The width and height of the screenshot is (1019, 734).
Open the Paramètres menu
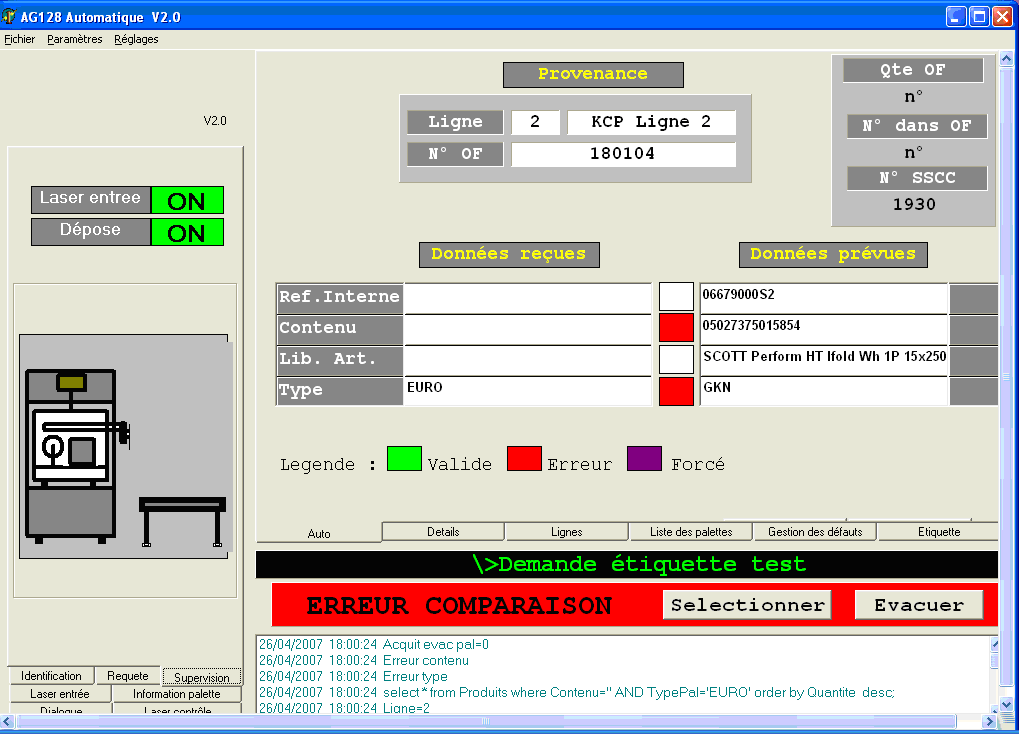point(75,39)
